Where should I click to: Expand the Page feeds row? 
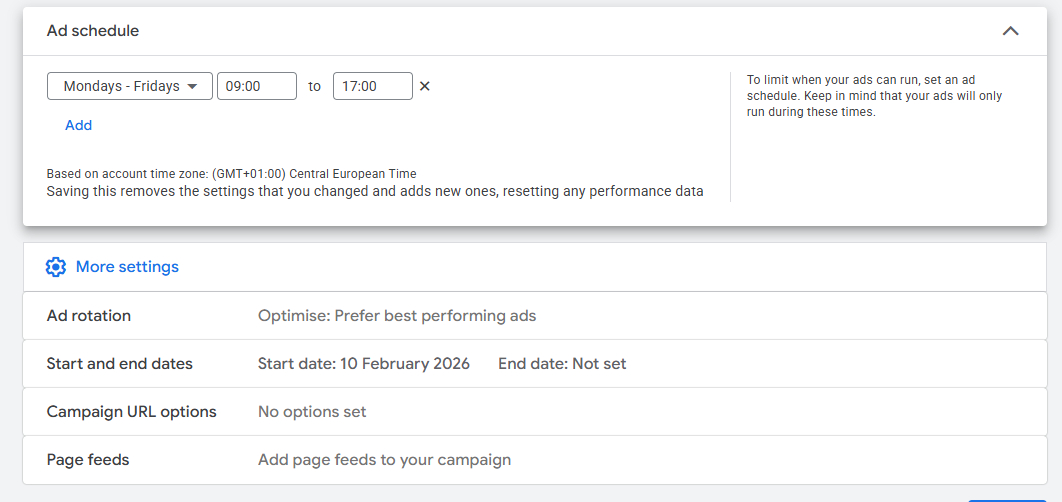[x=88, y=460]
